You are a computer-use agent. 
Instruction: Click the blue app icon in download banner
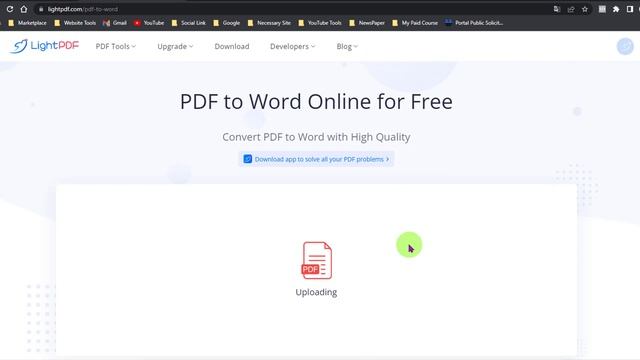(x=247, y=159)
